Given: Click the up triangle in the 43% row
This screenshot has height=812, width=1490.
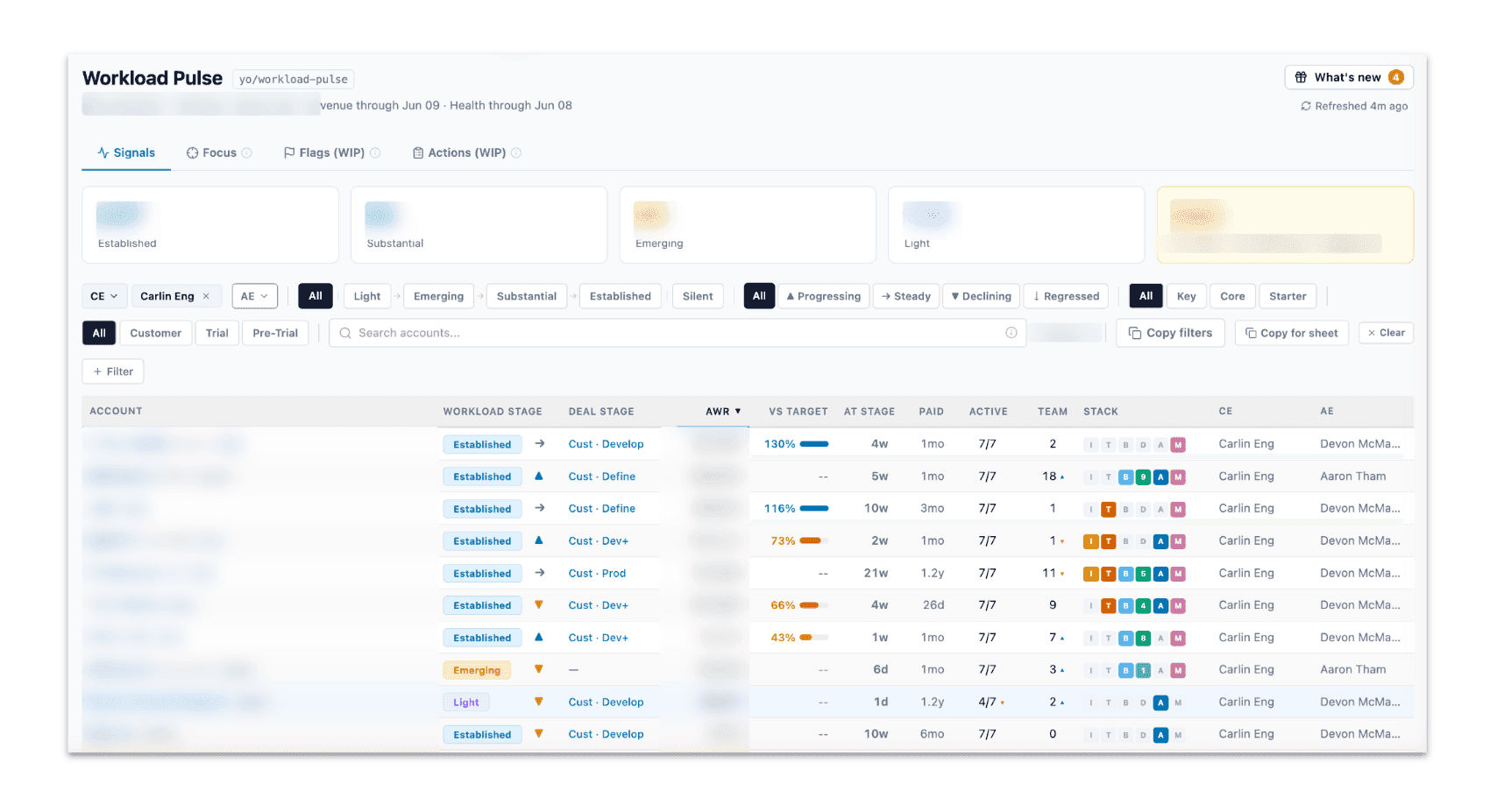Looking at the screenshot, I should pos(539,637).
